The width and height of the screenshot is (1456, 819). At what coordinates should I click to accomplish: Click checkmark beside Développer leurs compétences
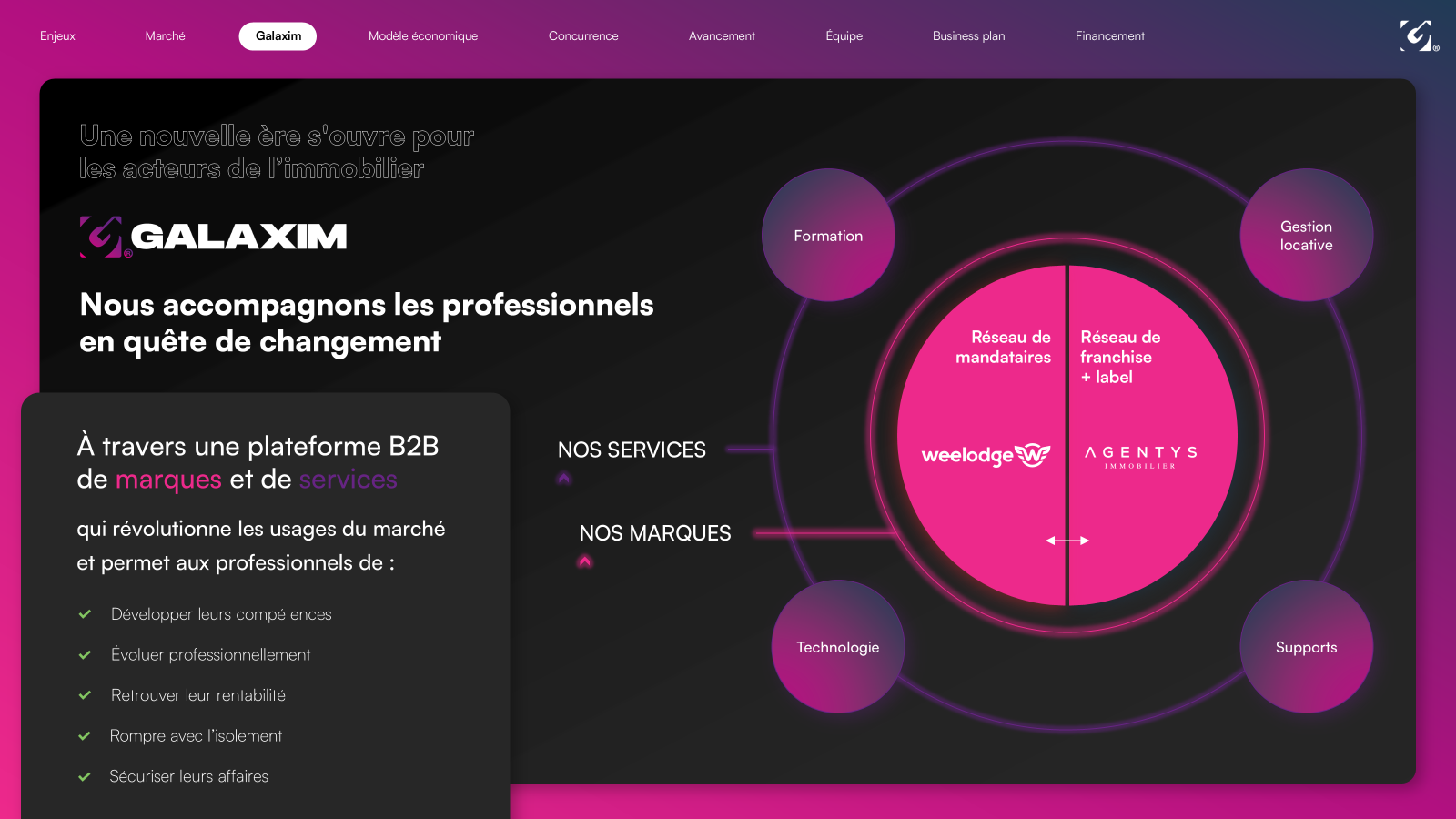(85, 614)
